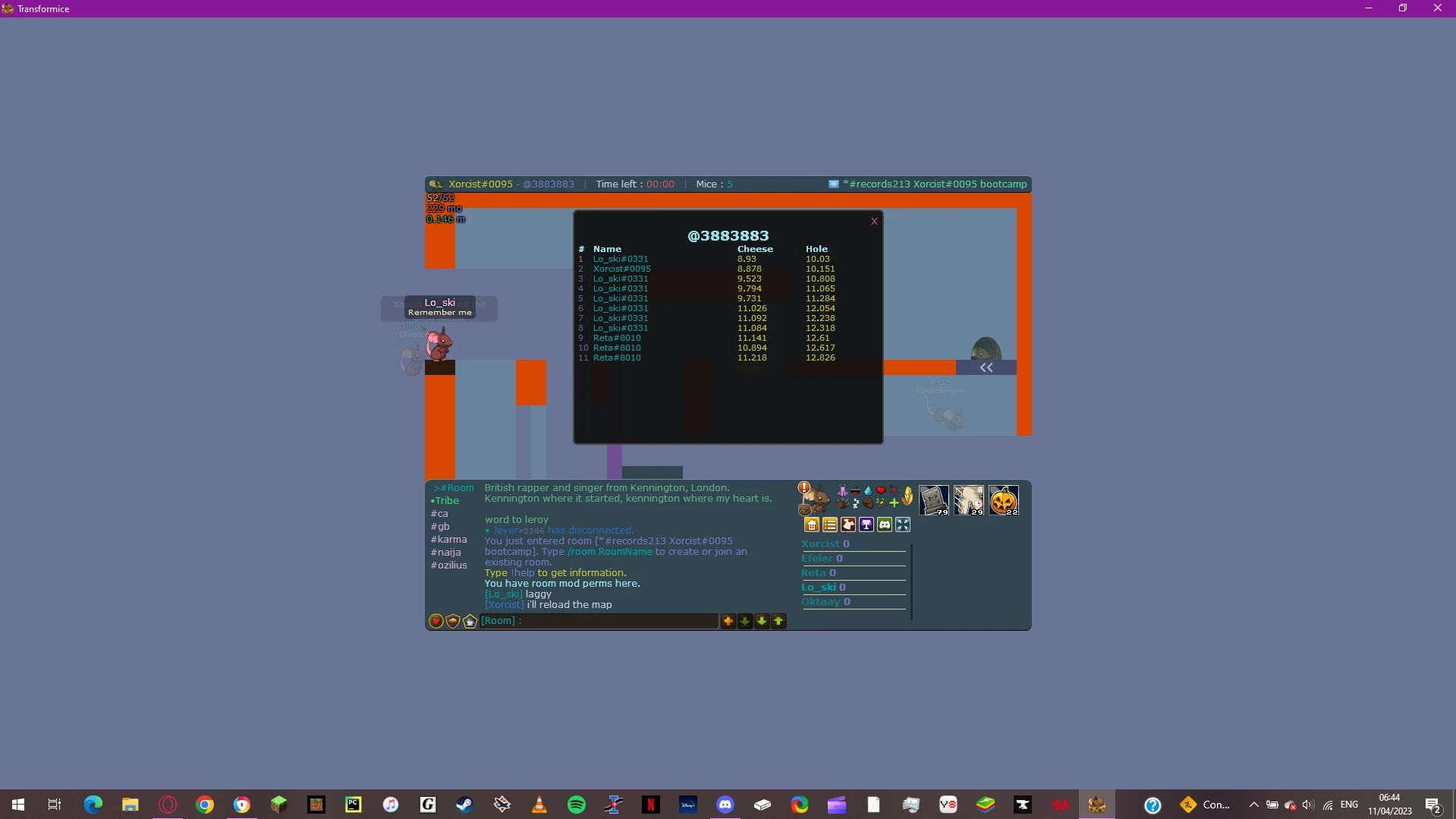The width and height of the screenshot is (1456, 819).
Task: Click the double-arrow collapse button on the map
Action: tap(986, 367)
